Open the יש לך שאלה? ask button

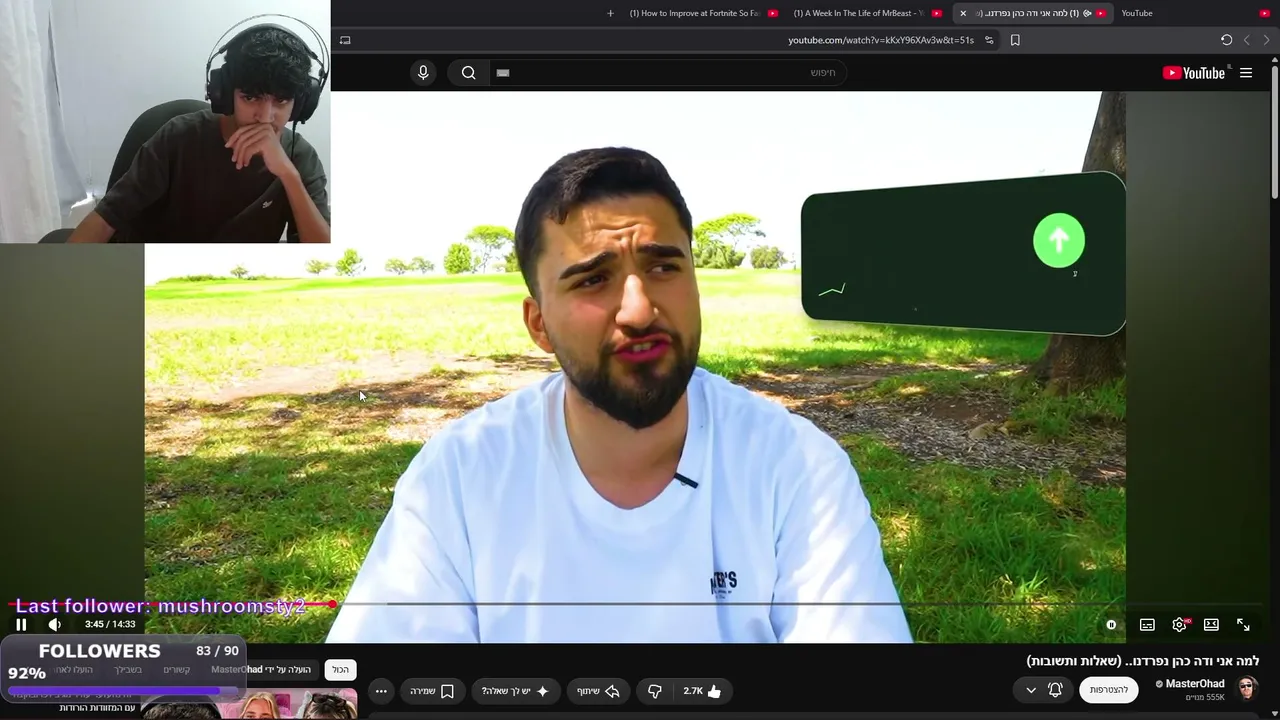click(x=515, y=691)
